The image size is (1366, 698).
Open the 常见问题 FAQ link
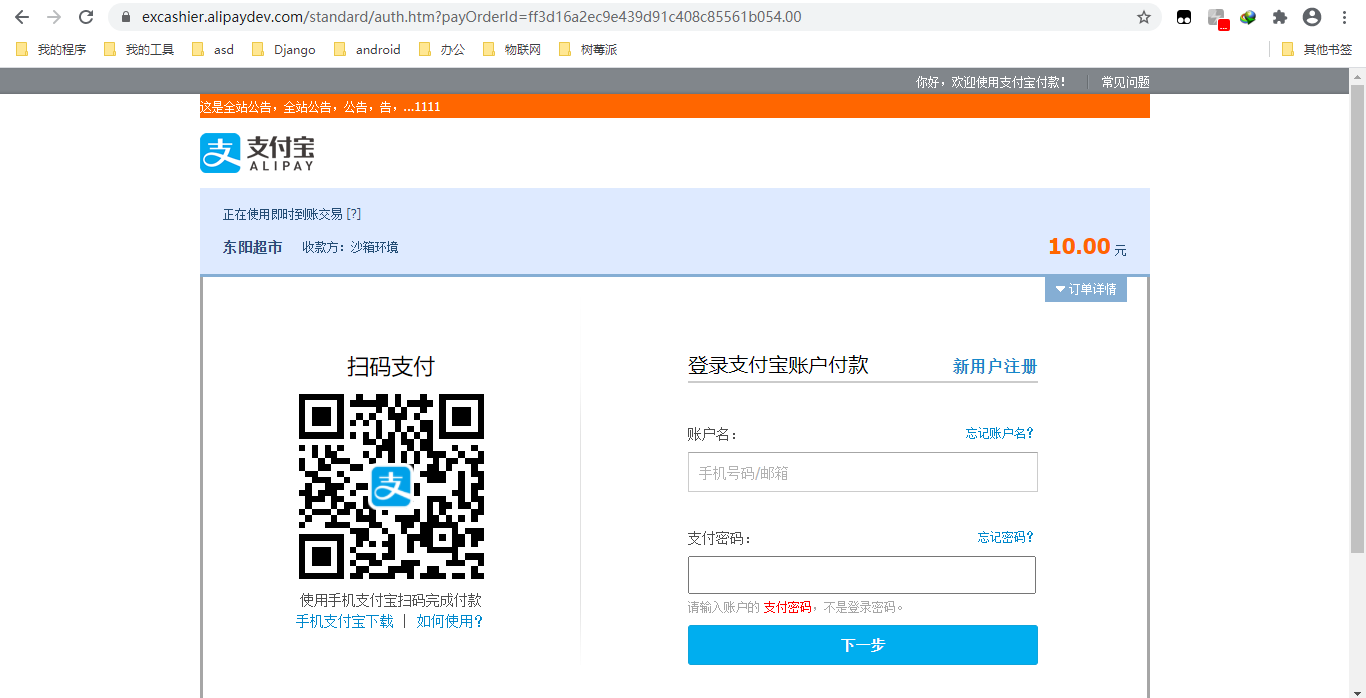point(1125,82)
